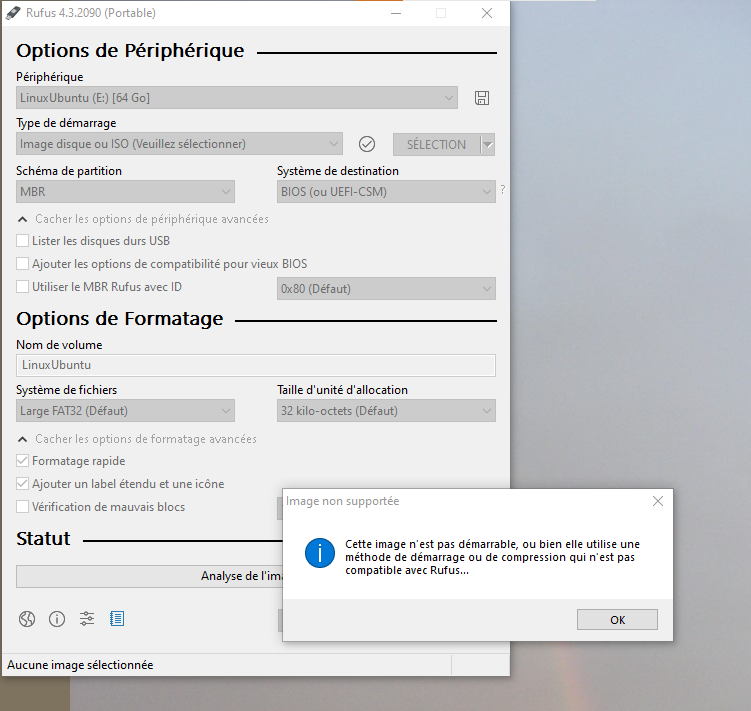Close the Image non supportée dialog
The image size is (751, 711).
click(658, 501)
